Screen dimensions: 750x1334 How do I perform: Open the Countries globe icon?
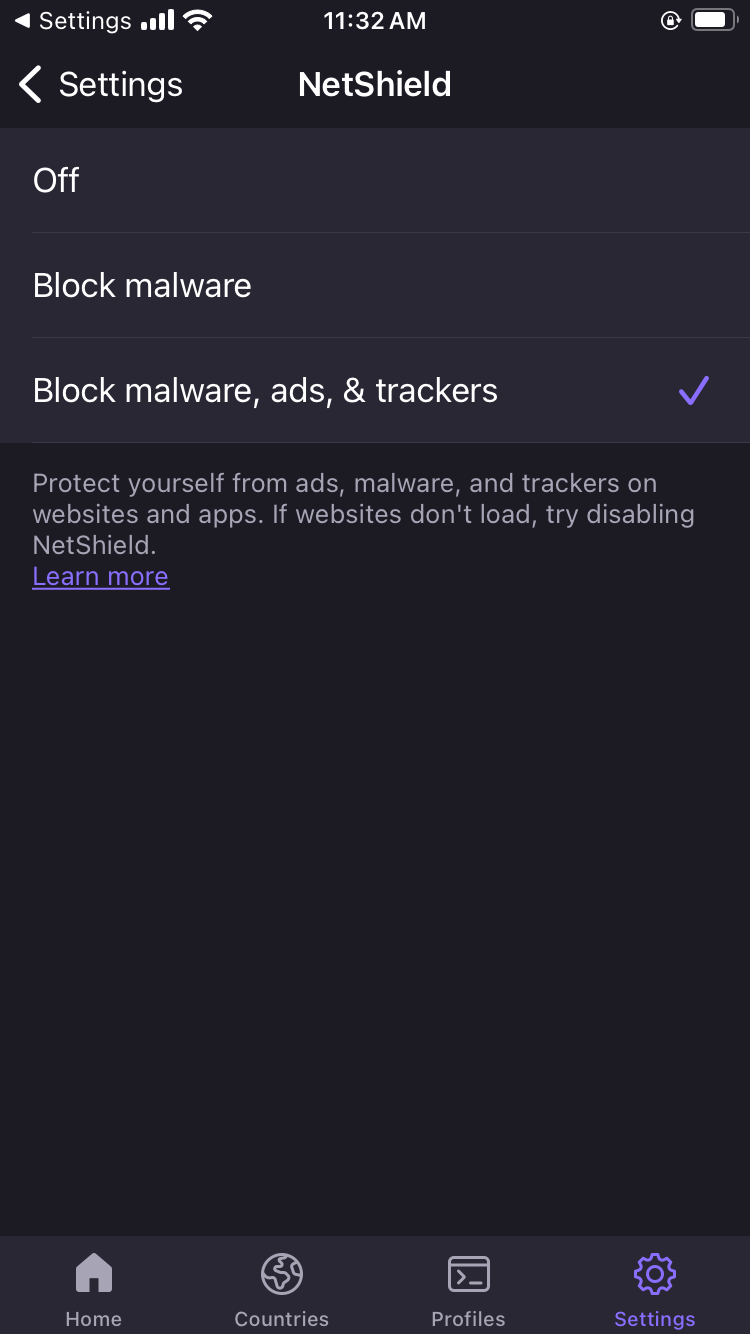tap(281, 1274)
